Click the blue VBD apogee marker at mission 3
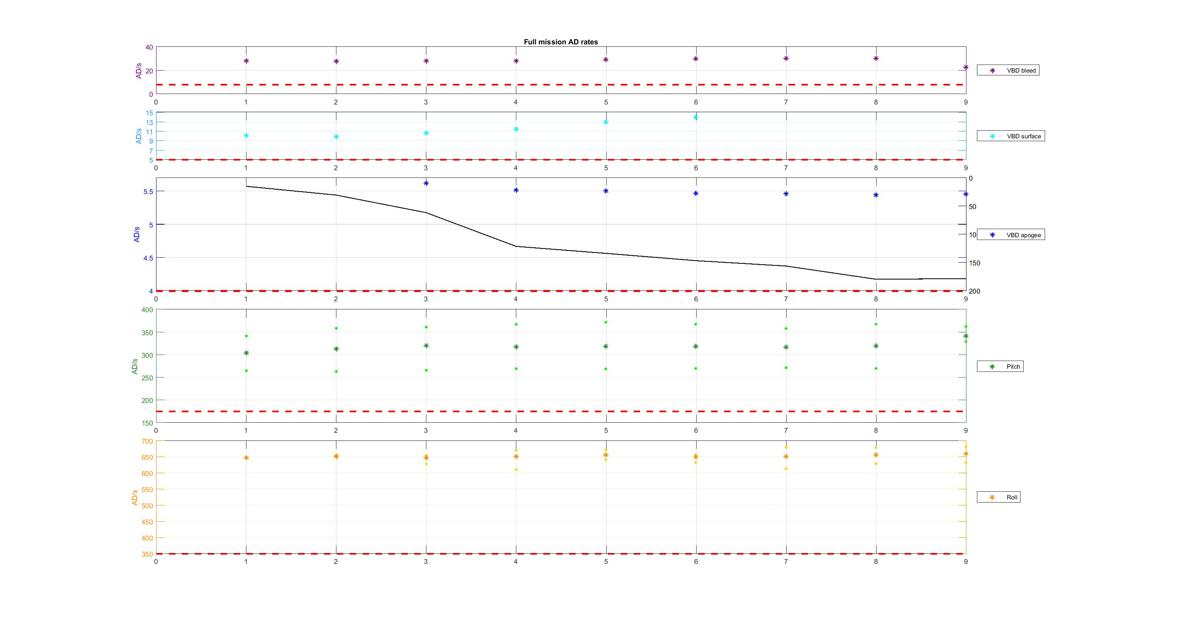Screen dimensions: 1200x622 click(x=426, y=183)
